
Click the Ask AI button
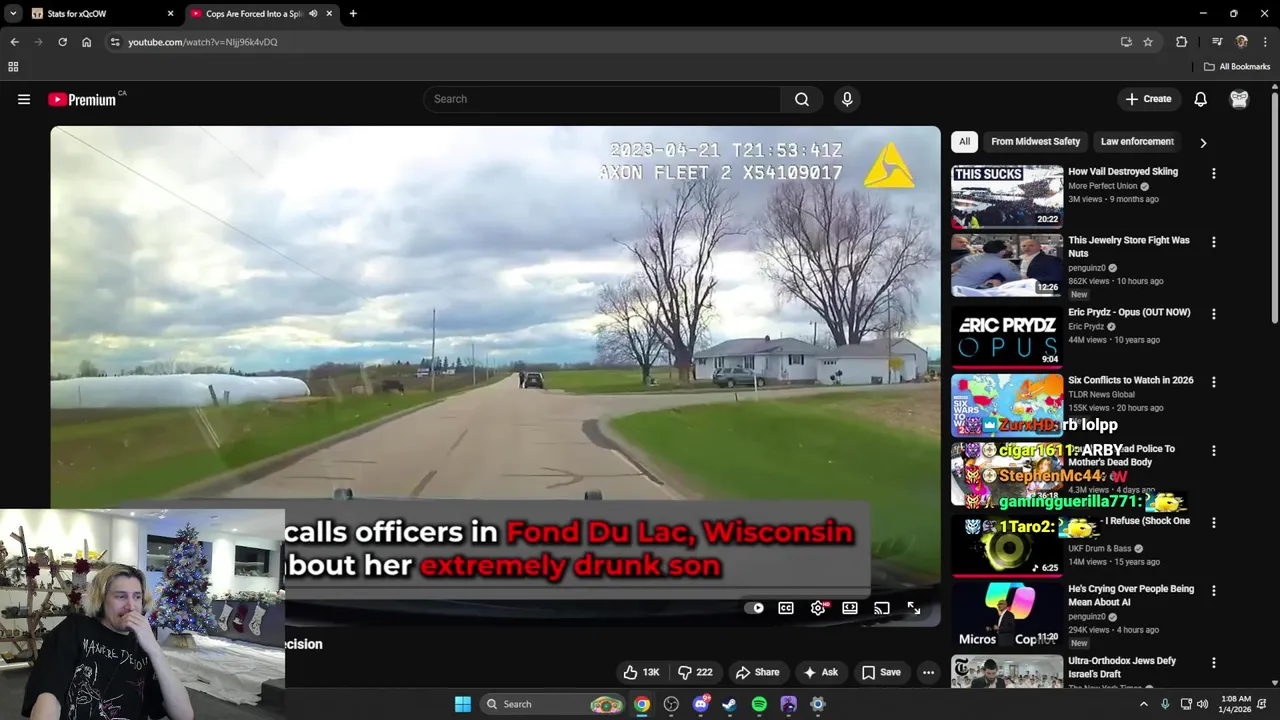tap(820, 672)
